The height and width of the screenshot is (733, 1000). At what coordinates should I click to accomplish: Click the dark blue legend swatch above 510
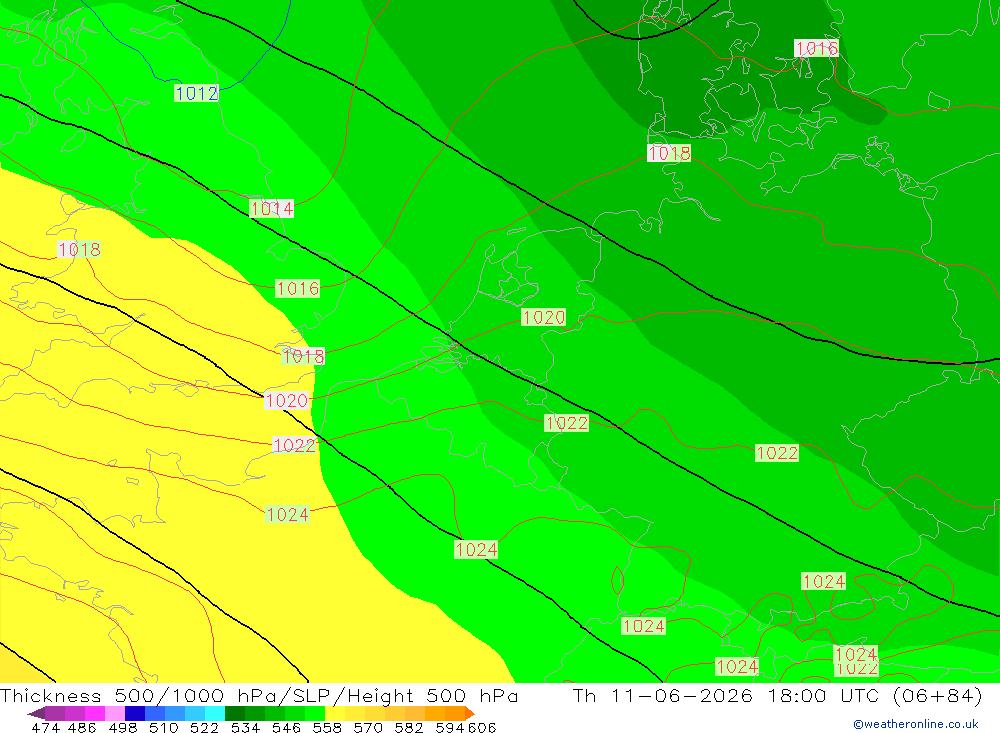point(135,713)
